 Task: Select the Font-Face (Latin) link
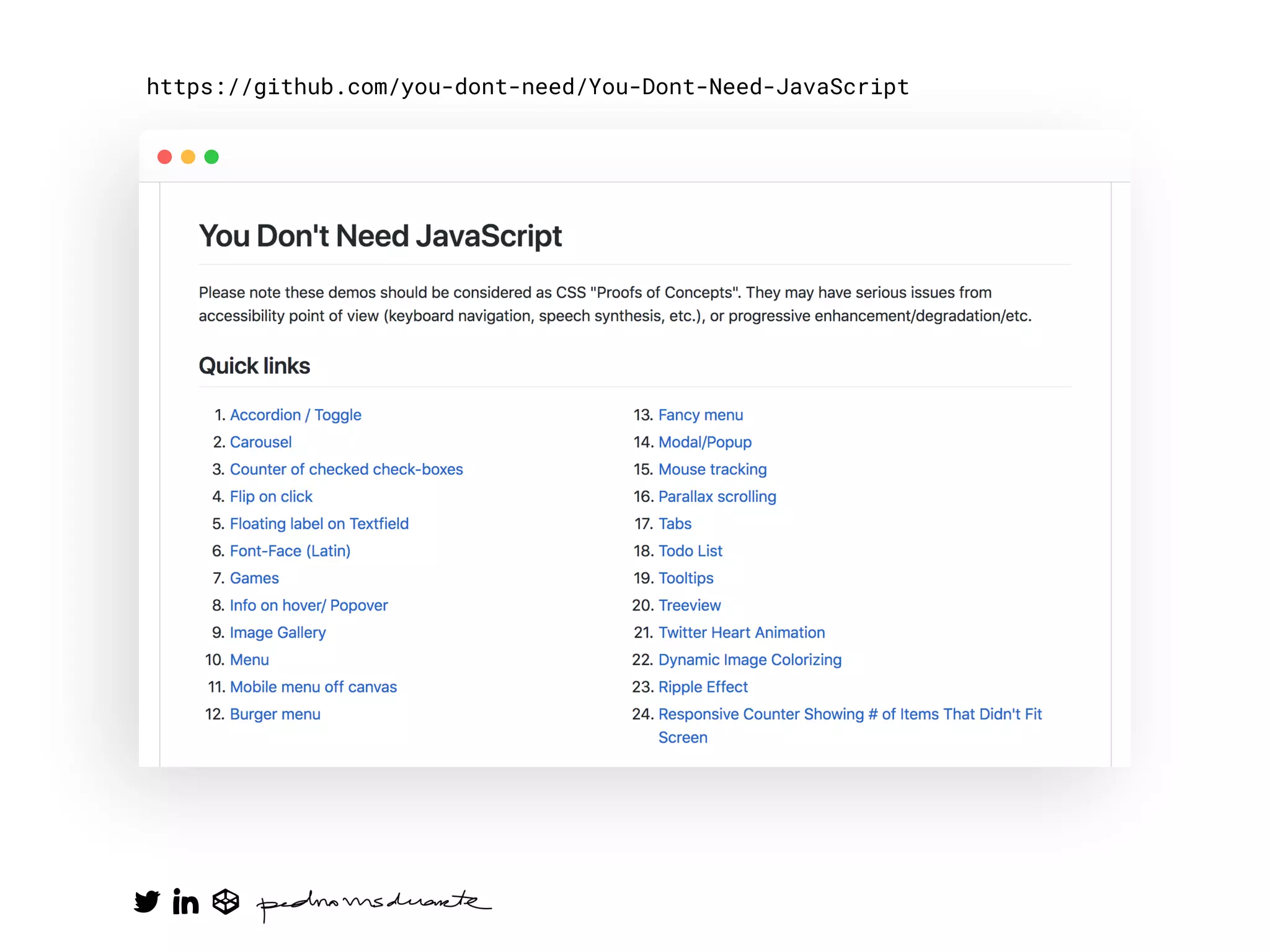[290, 551]
